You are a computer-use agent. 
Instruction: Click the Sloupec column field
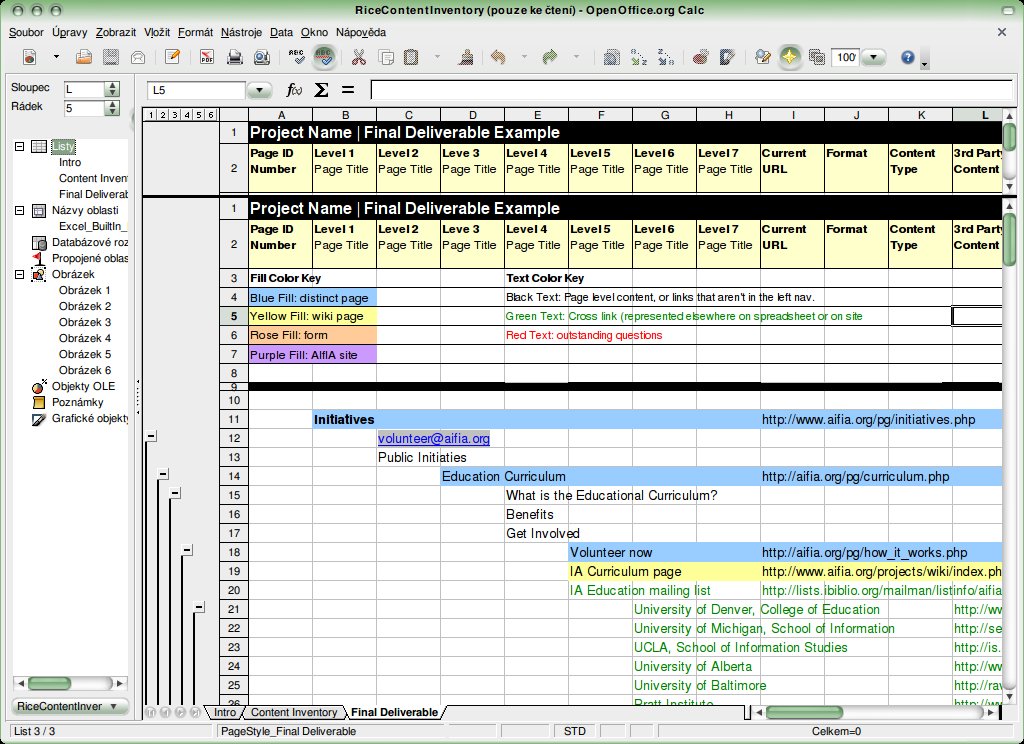point(84,89)
